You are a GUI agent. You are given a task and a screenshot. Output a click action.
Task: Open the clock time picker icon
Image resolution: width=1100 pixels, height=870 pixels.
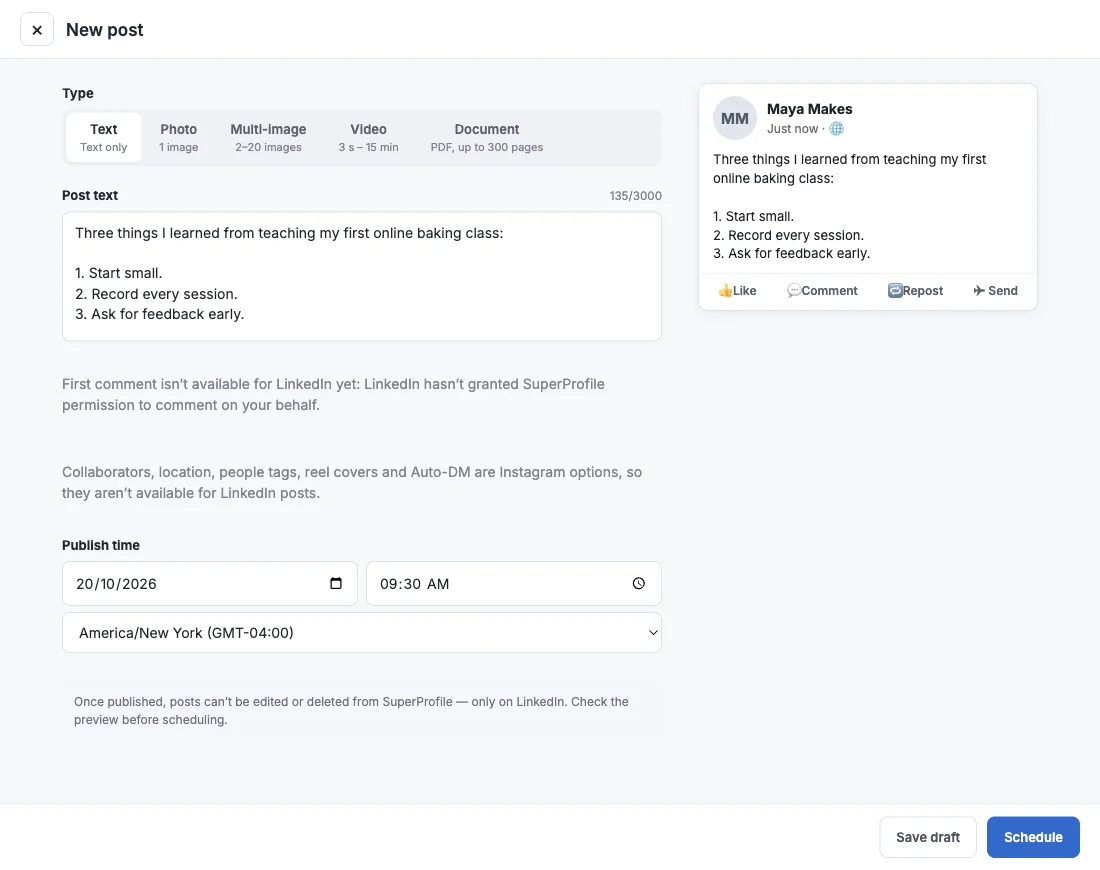click(x=638, y=583)
